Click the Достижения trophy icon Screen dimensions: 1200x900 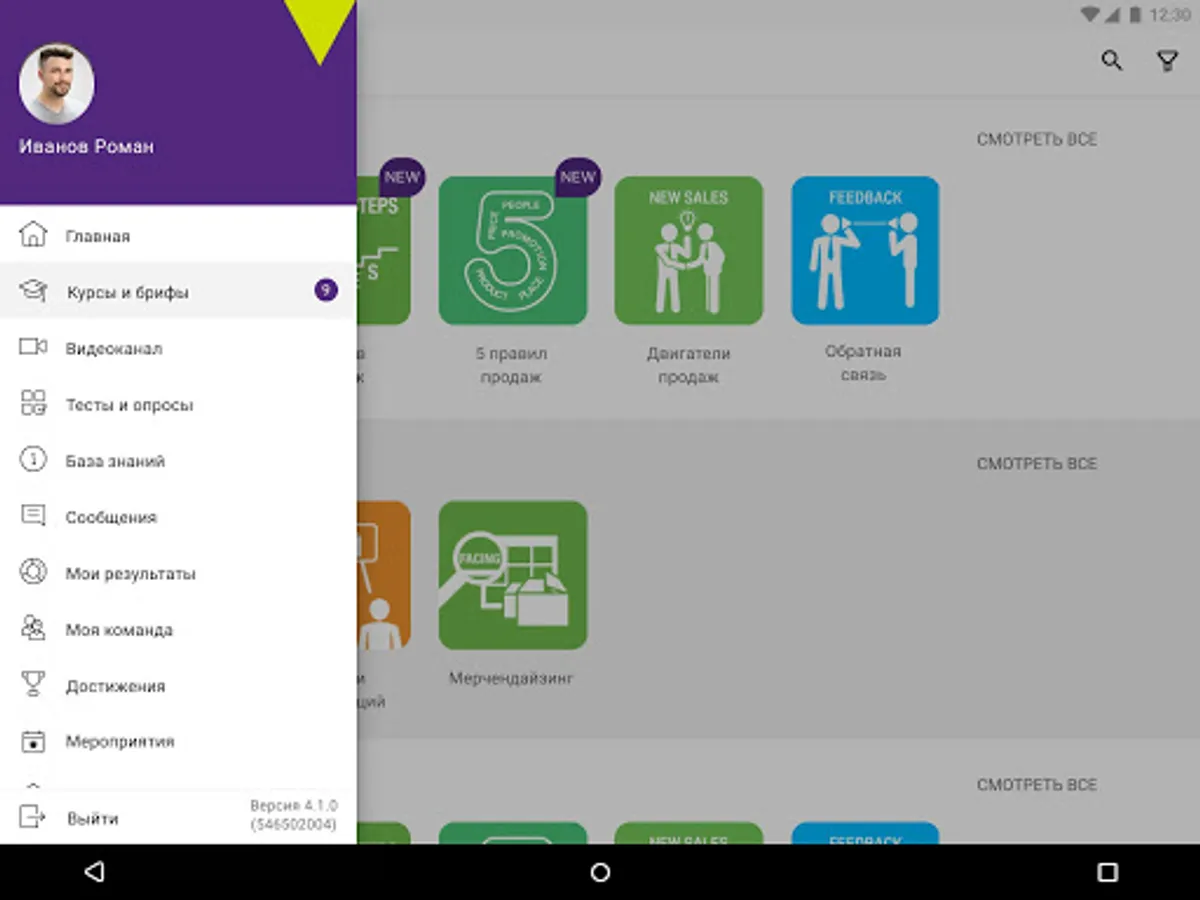(33, 685)
